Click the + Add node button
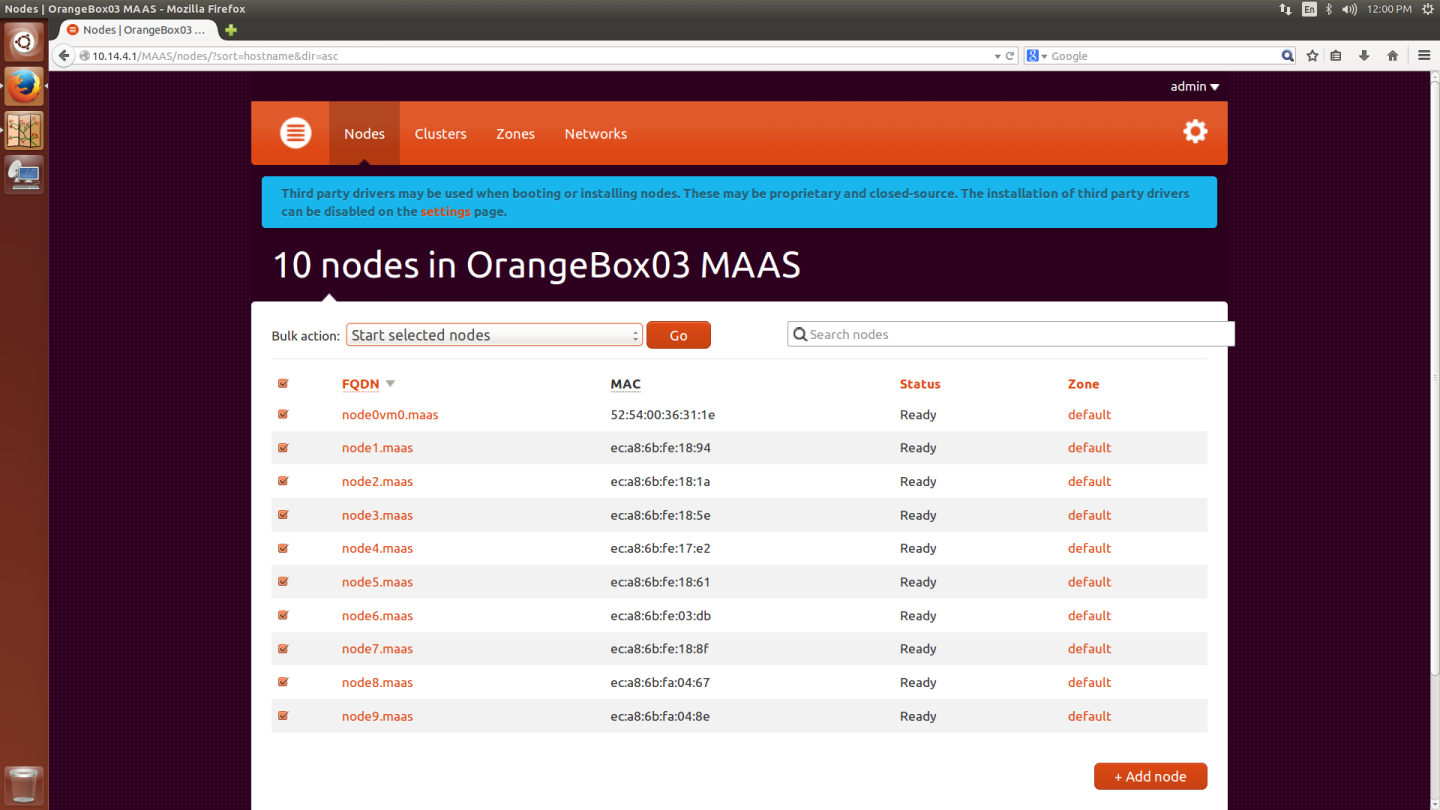Viewport: 1440px width, 810px height. (1150, 776)
